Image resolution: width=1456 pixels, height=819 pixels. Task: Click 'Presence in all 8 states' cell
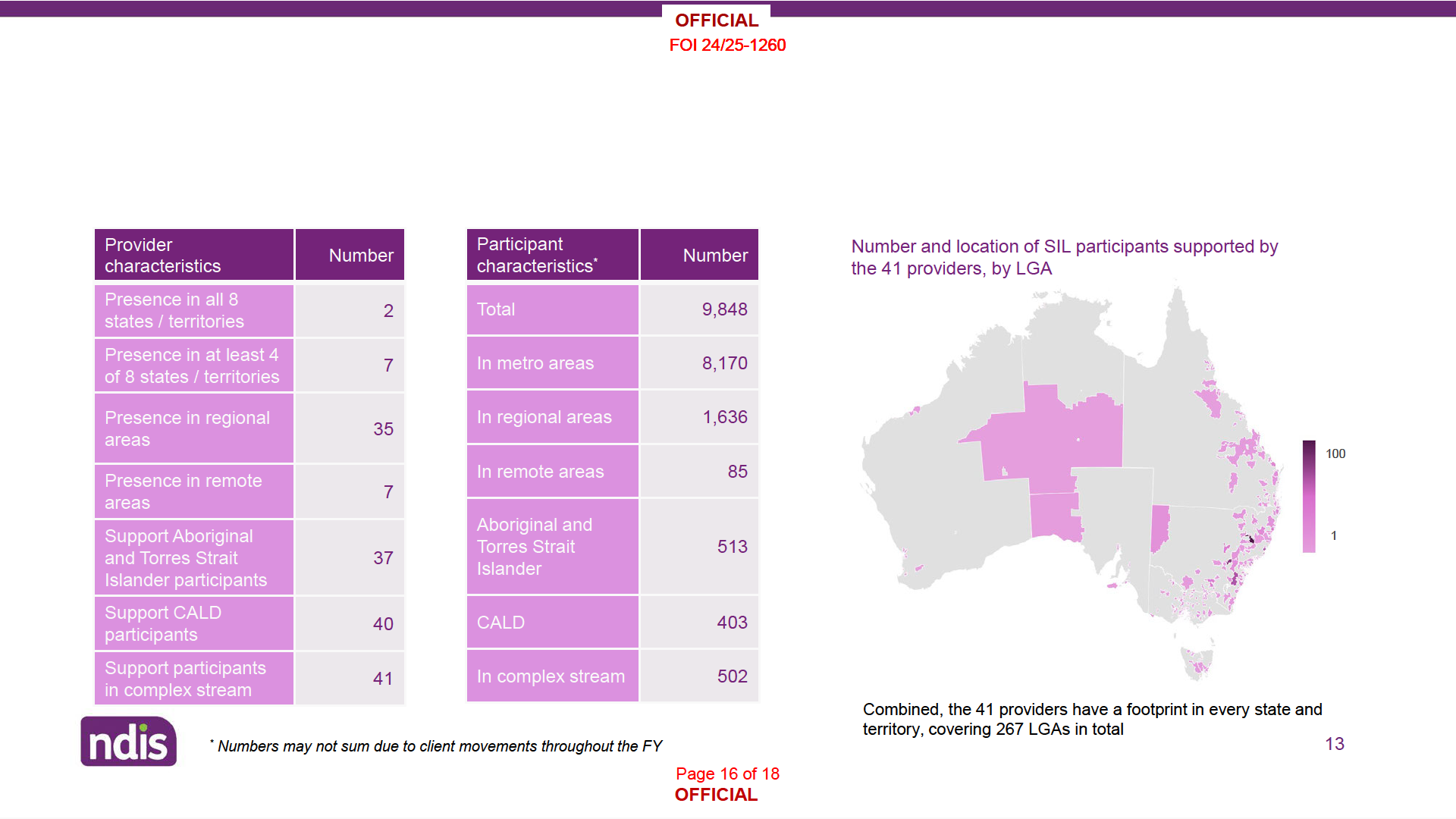(193, 311)
